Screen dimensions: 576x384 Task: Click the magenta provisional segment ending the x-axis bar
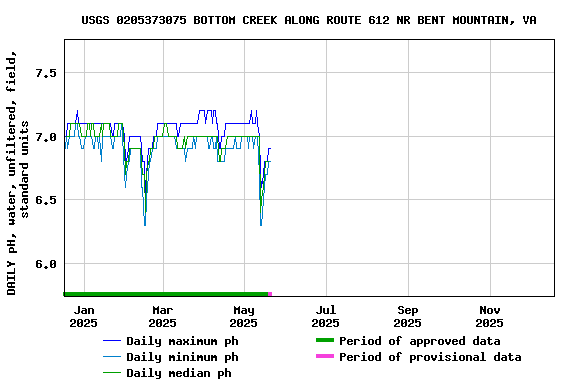pos(270,294)
